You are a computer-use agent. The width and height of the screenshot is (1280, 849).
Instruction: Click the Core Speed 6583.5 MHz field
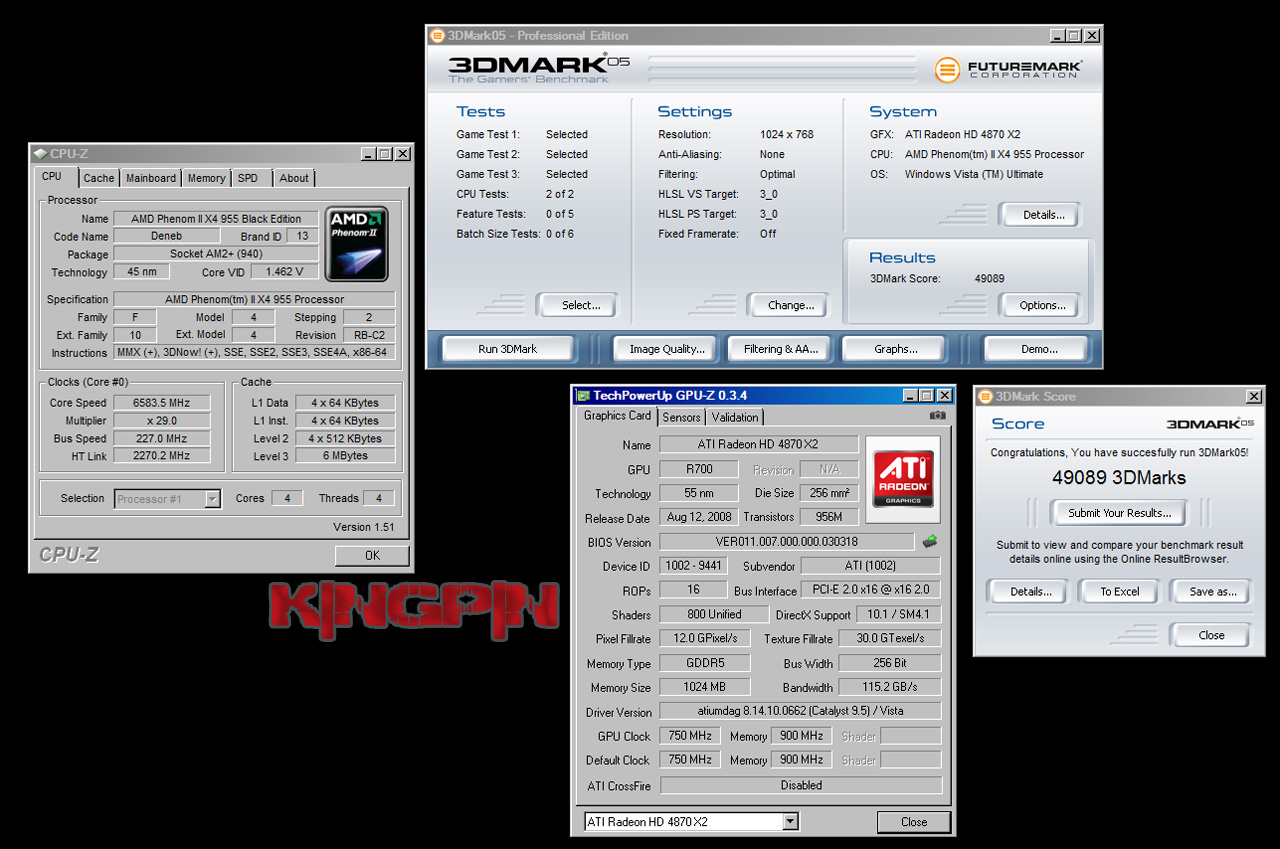[160, 403]
